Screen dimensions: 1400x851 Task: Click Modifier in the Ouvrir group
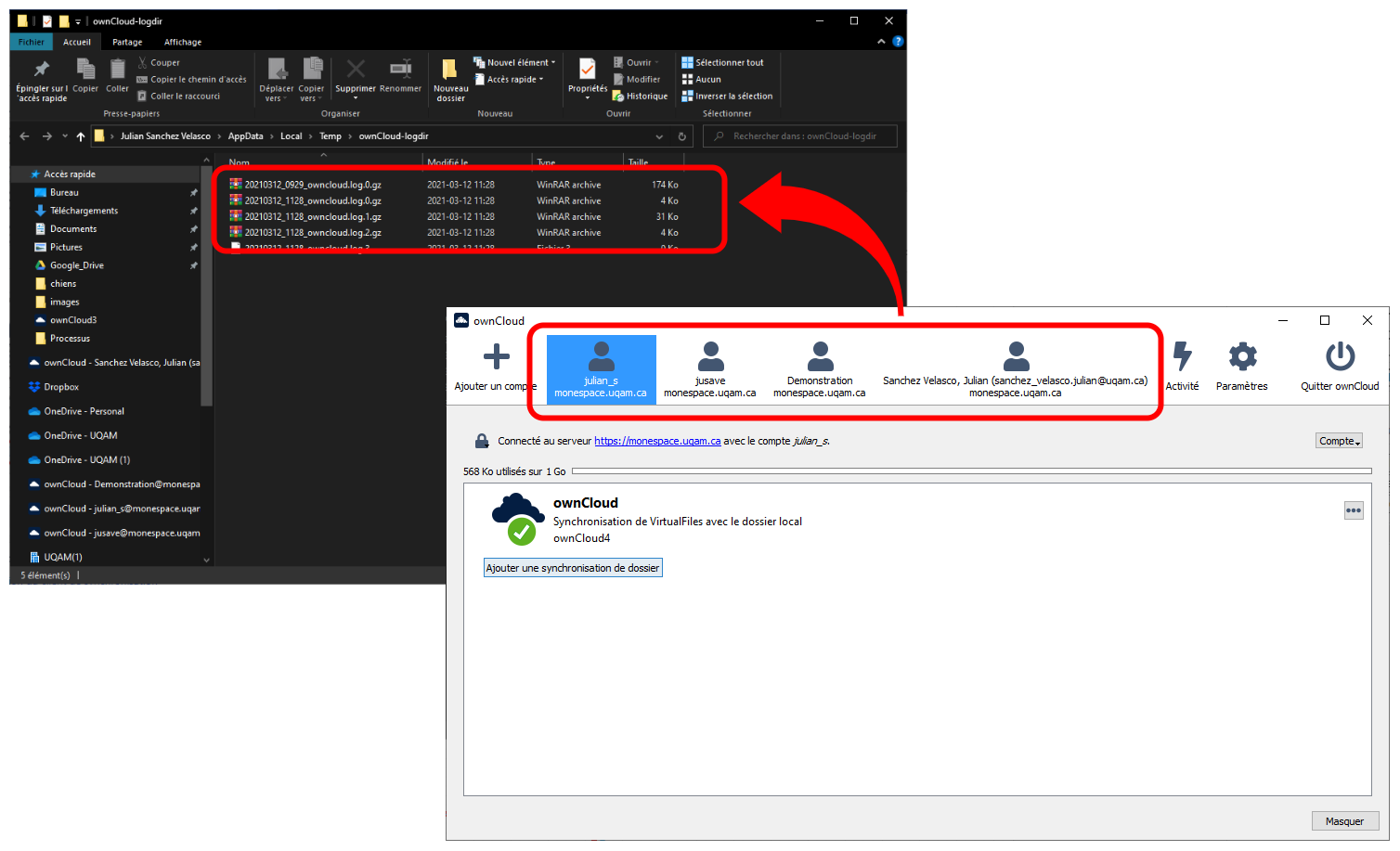point(637,80)
